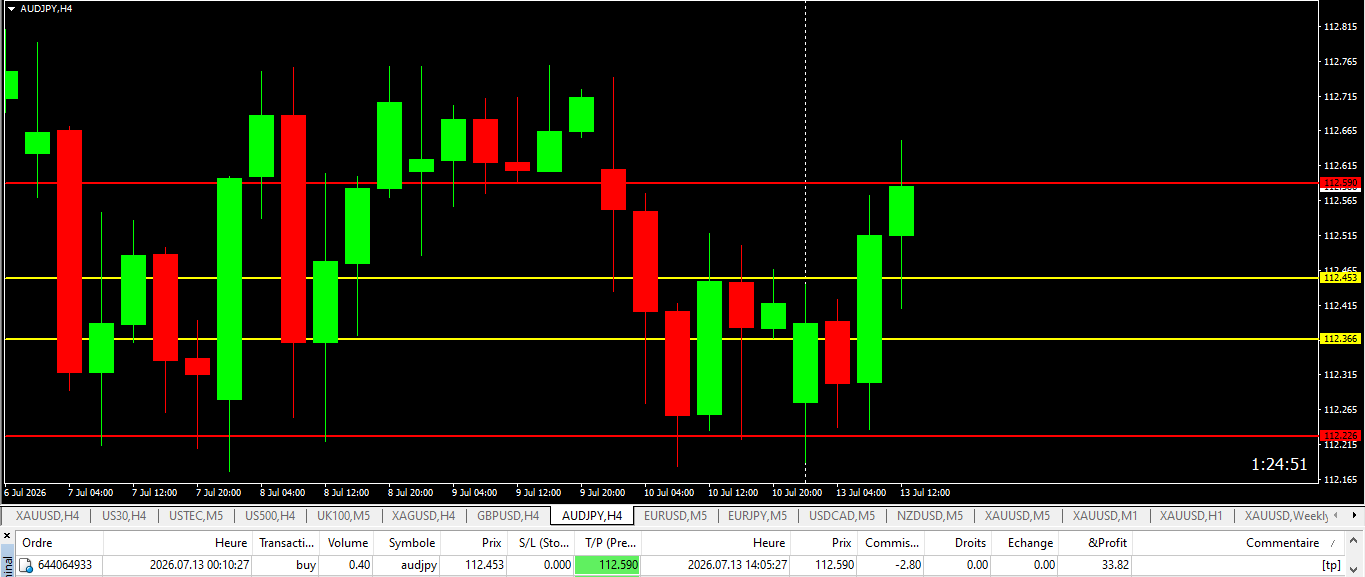
Task: Open the XAUUSD,Weekly chart tab
Action: tap(1286, 516)
